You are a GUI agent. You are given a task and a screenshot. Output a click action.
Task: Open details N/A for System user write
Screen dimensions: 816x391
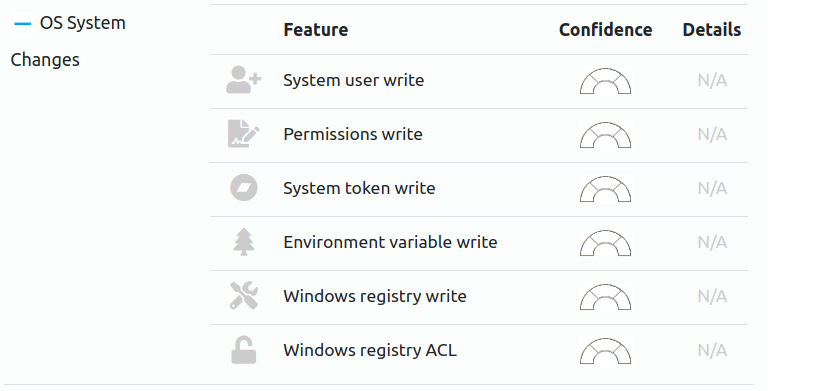point(712,81)
